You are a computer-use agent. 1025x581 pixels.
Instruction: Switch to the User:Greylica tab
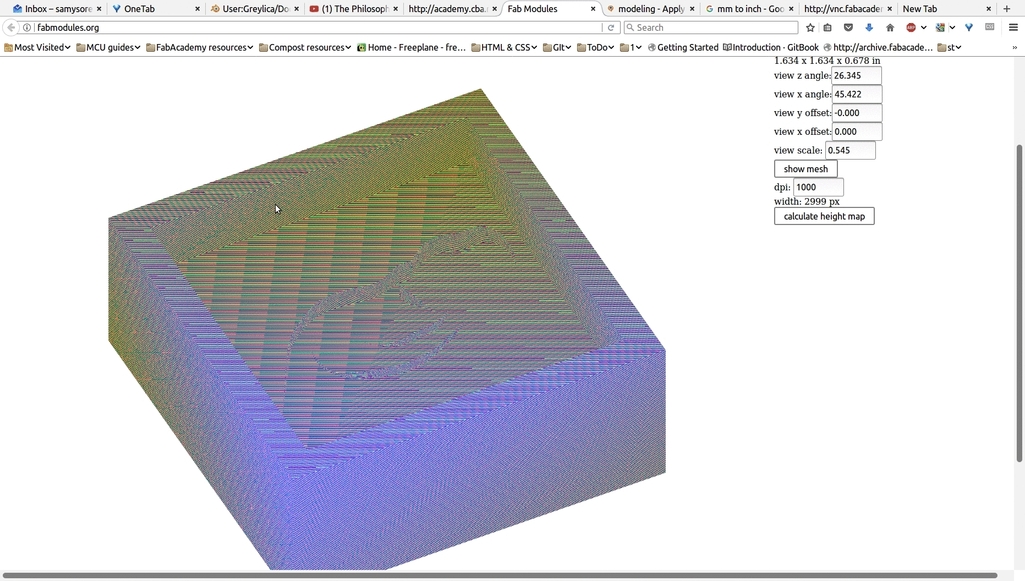[x=254, y=8]
